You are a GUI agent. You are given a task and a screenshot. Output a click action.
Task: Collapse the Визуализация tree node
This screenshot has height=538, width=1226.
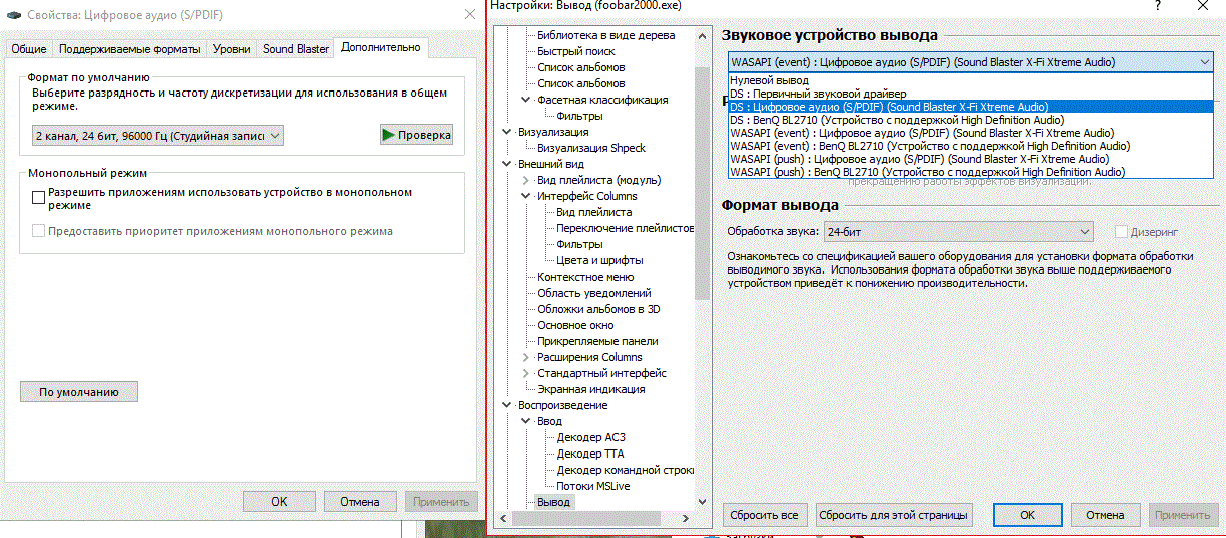click(507, 132)
